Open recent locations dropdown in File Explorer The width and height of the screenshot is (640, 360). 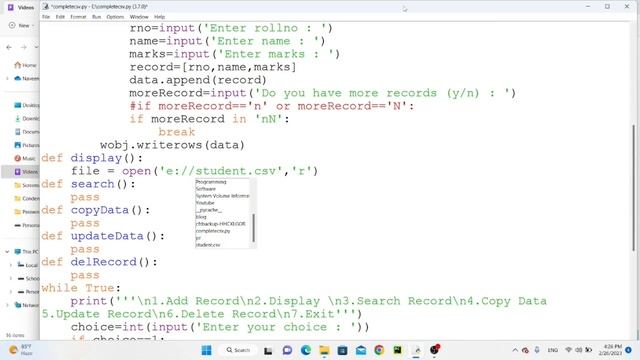pyautogui.click(x=36, y=47)
